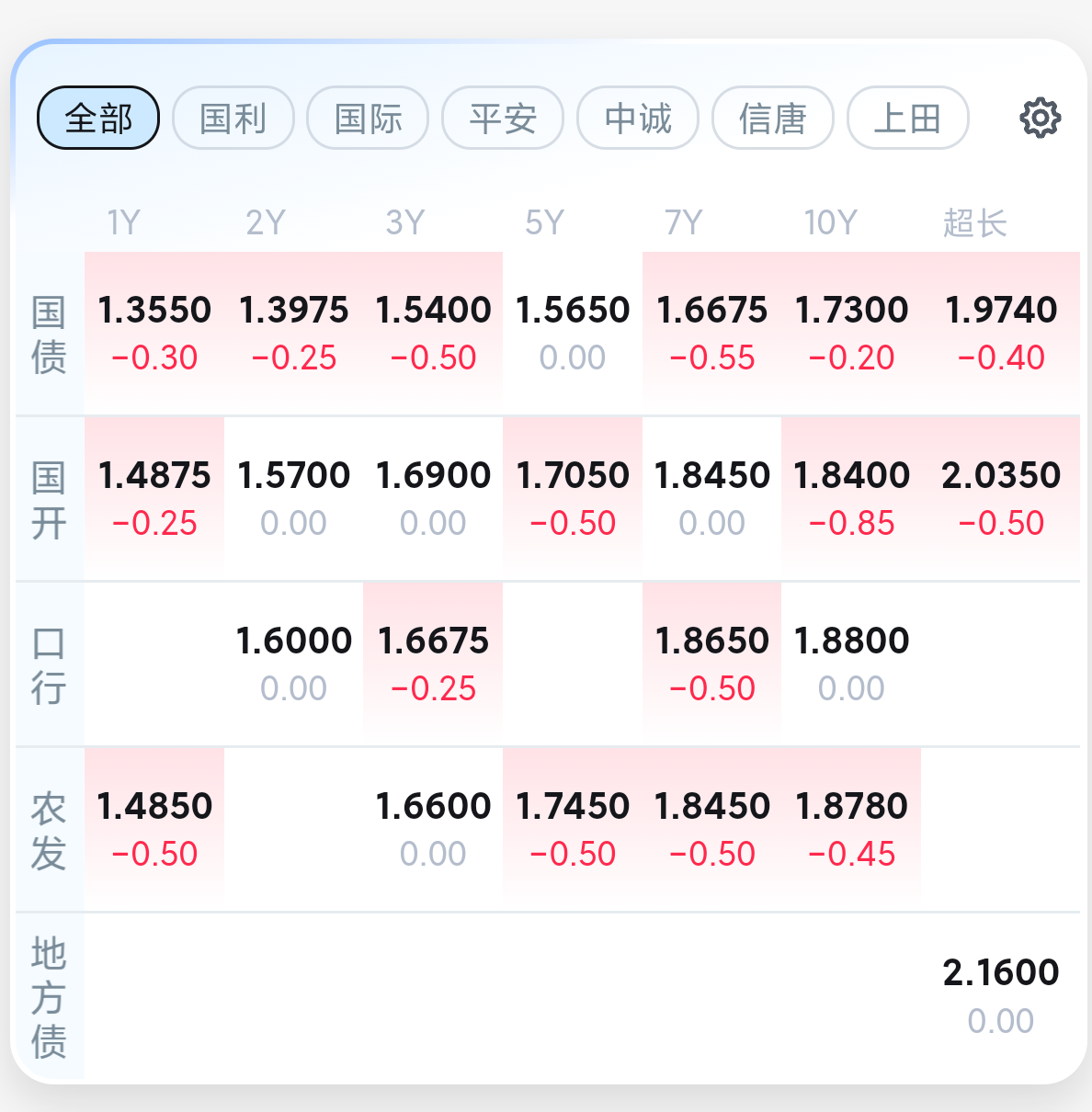Click the 地方债 row label

point(49,997)
